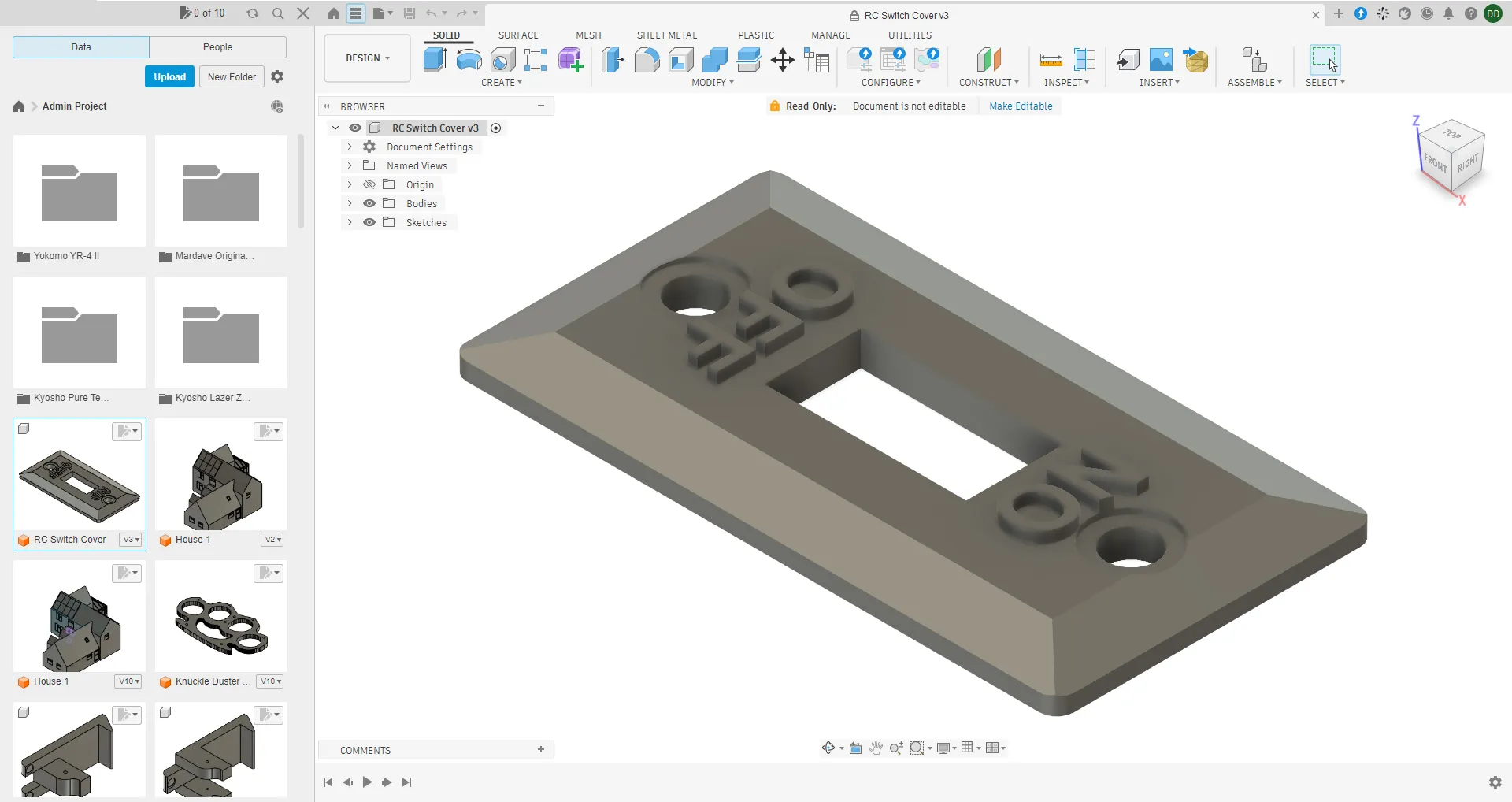Image resolution: width=1512 pixels, height=802 pixels.
Task: Show the hidden Origin folder
Action: pos(369,184)
